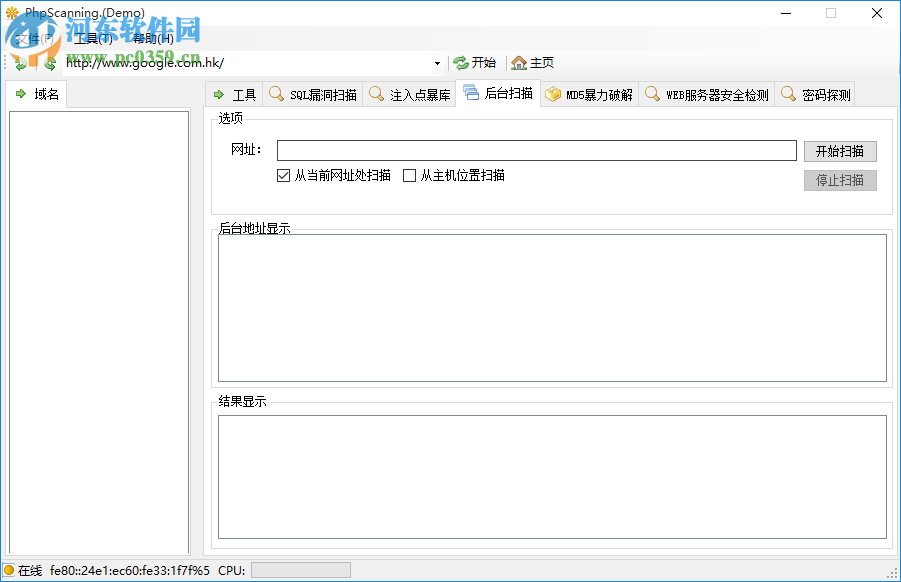
Task: Click the 开始 refresh-arrows icon on toolbar
Action: click(x=459, y=62)
